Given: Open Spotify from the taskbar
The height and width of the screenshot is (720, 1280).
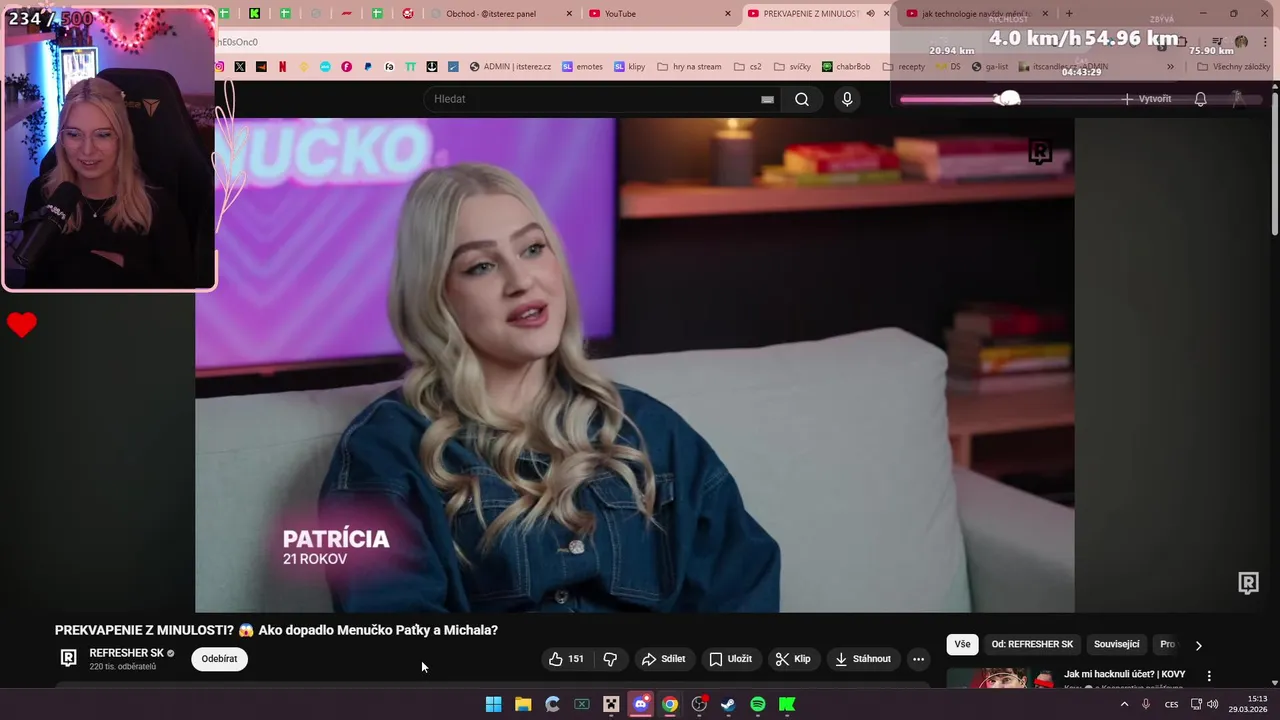Looking at the screenshot, I should click(x=758, y=704).
